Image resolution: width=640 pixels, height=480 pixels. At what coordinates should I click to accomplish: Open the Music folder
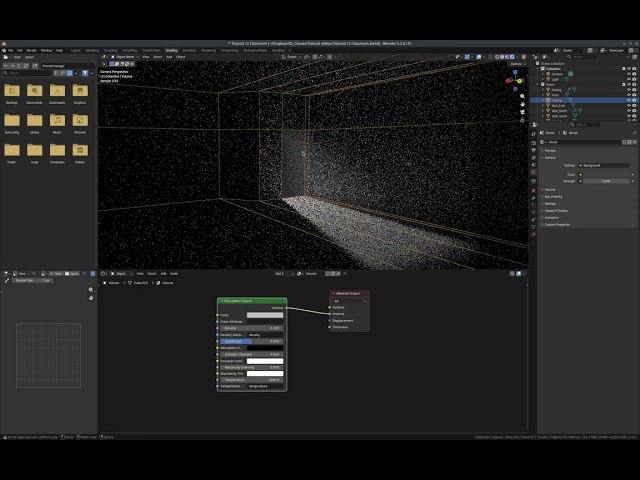pos(57,120)
